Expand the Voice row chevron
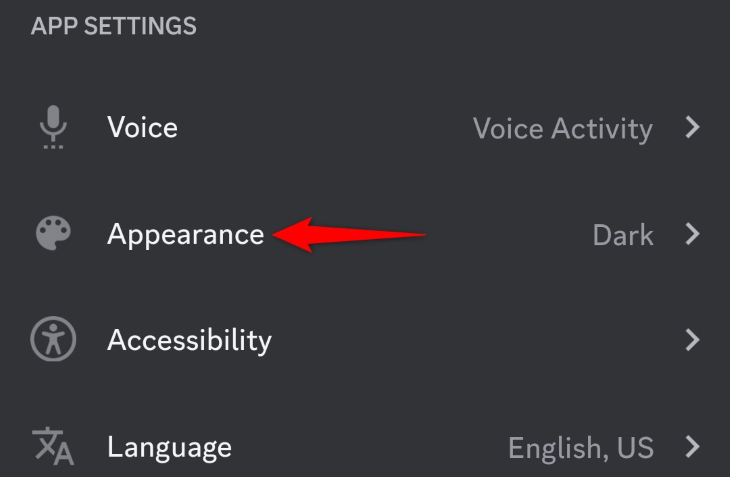Image resolution: width=730 pixels, height=477 pixels. (x=692, y=128)
